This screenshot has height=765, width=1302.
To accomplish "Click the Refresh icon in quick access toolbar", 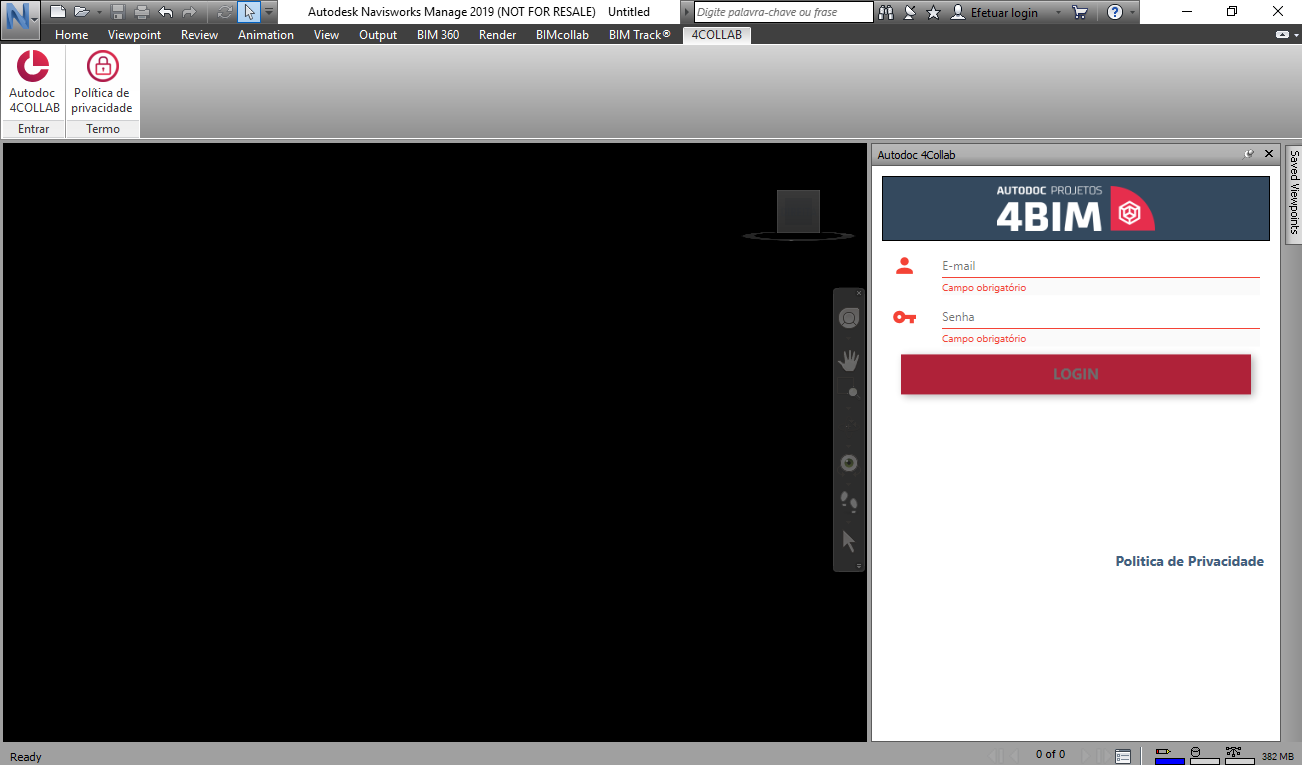I will coord(225,12).
